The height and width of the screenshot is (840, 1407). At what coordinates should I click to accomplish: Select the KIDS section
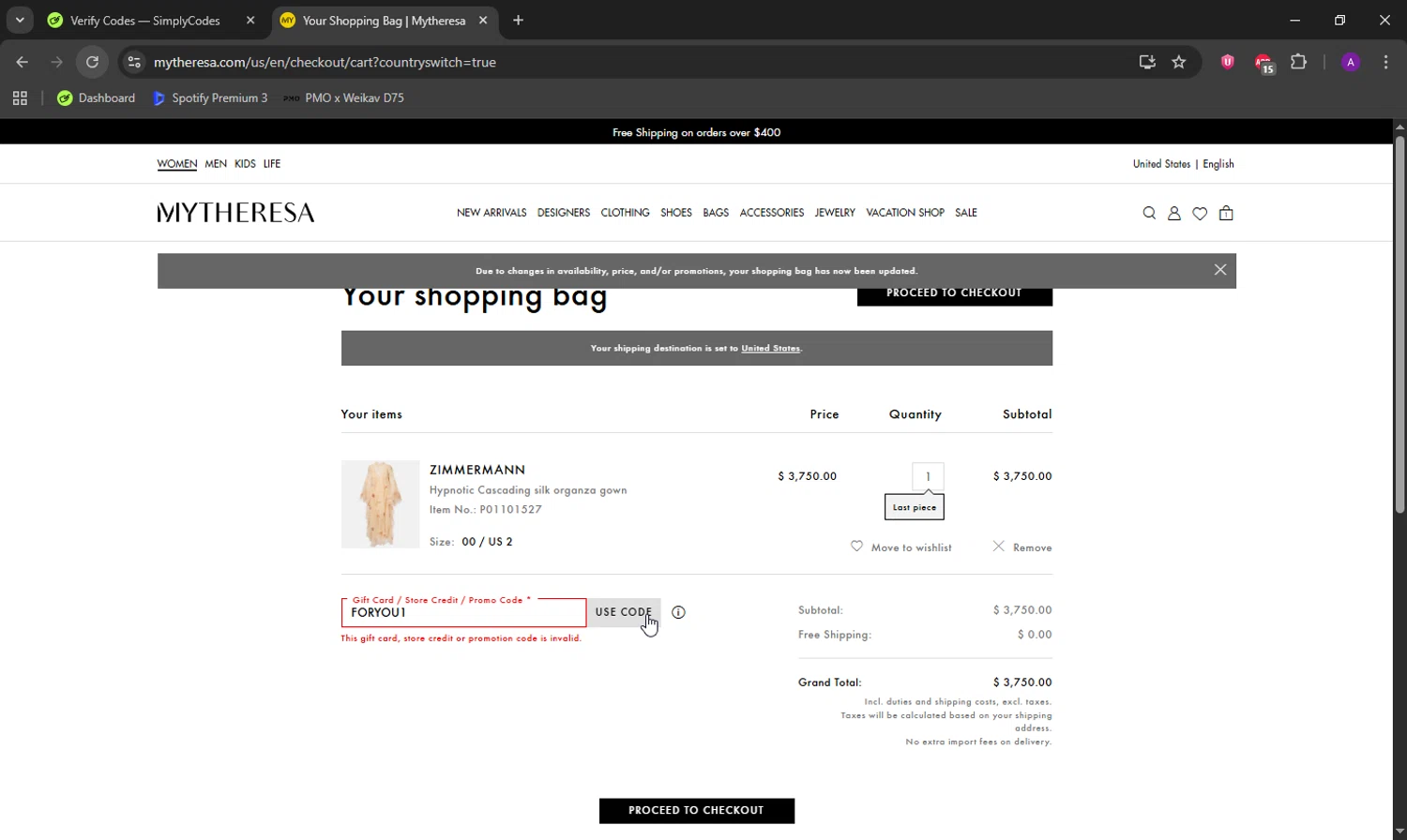(245, 163)
